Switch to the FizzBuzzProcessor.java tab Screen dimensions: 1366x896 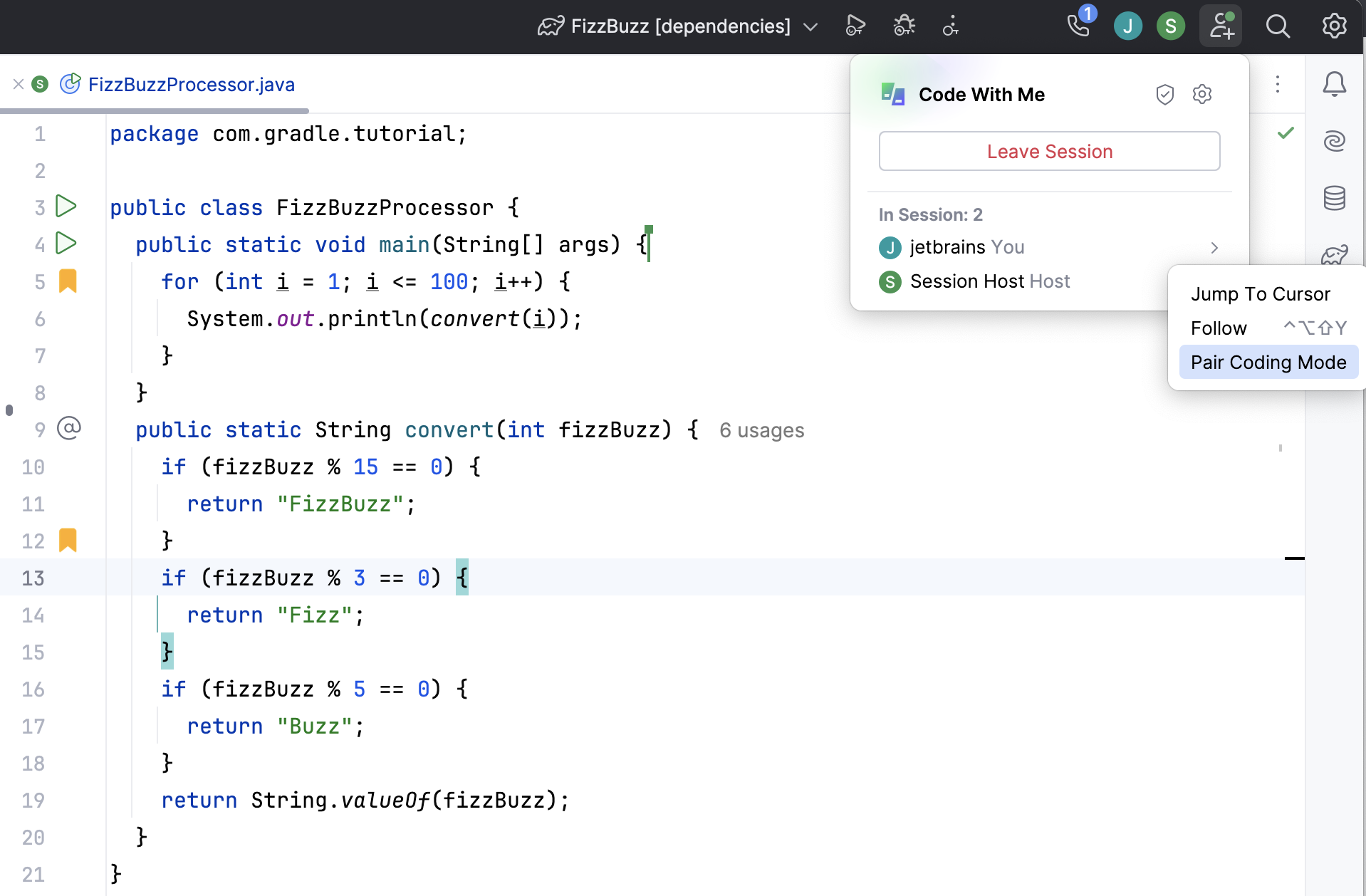point(191,84)
